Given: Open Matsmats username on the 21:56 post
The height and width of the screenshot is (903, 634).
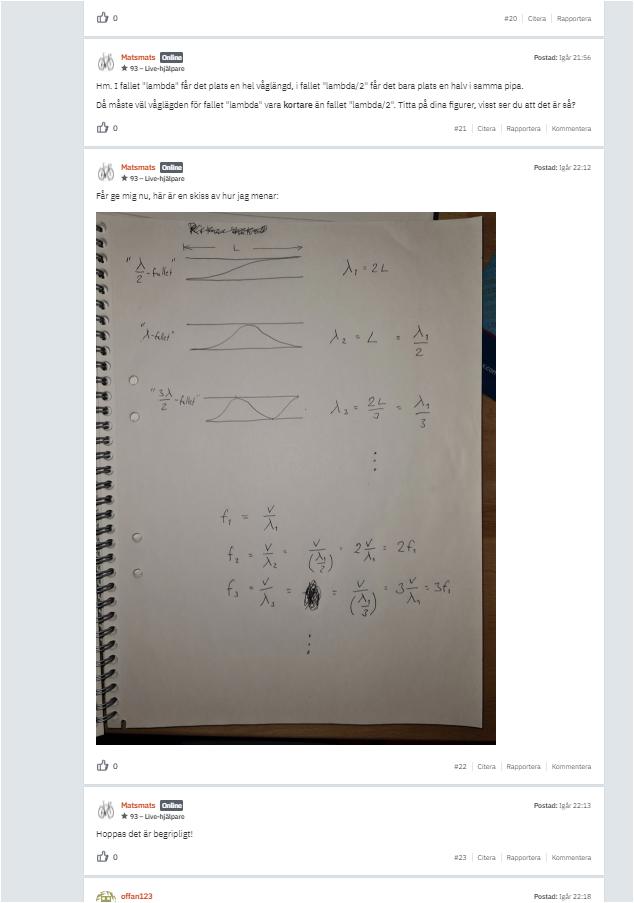Looking at the screenshot, I should (138, 57).
